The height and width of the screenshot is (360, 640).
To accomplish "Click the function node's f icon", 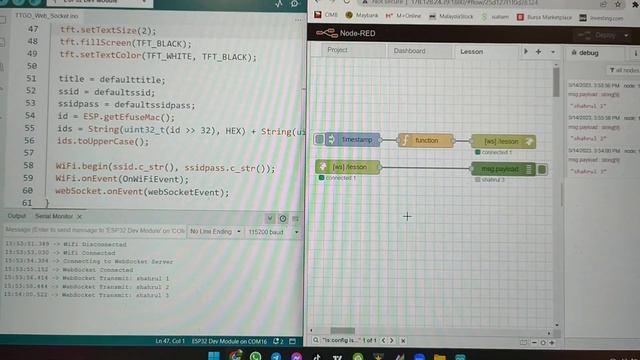I will [x=405, y=140].
